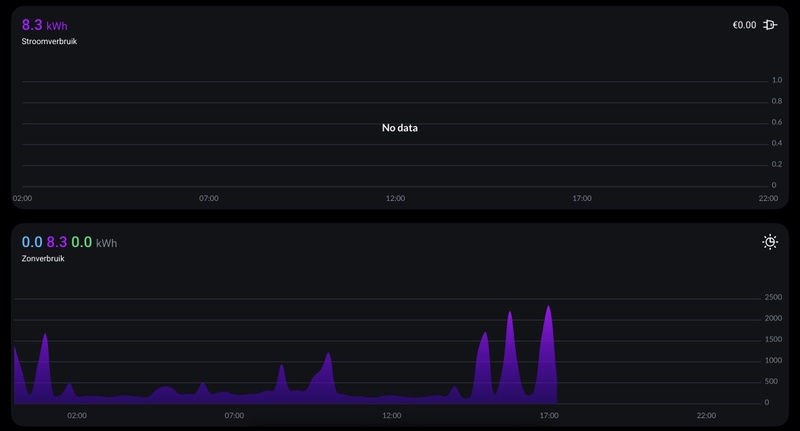Click the Stroomverbruik label

49,41
